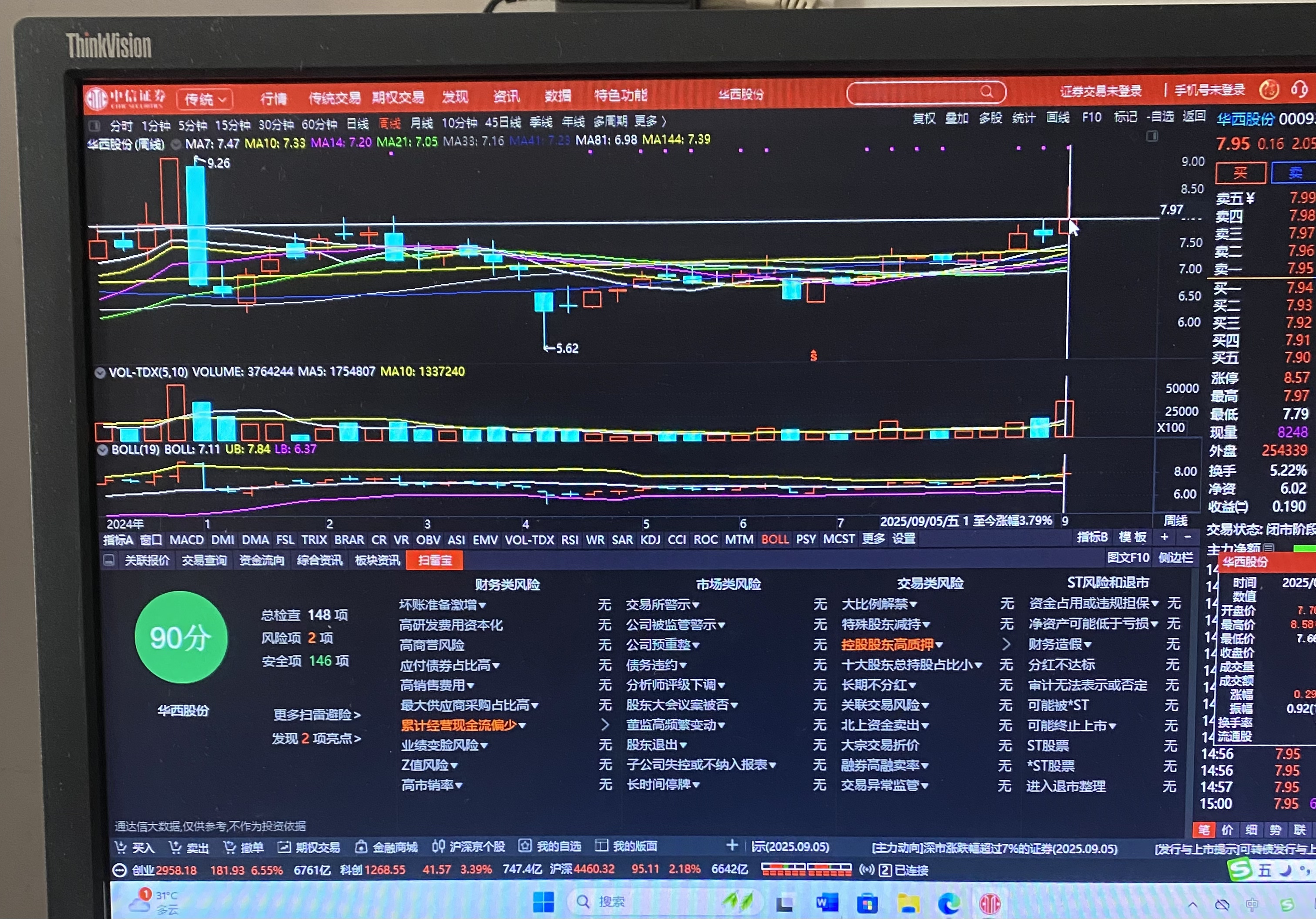Open the 特色功能 menu
Image resolution: width=1316 pixels, height=919 pixels.
point(620,95)
